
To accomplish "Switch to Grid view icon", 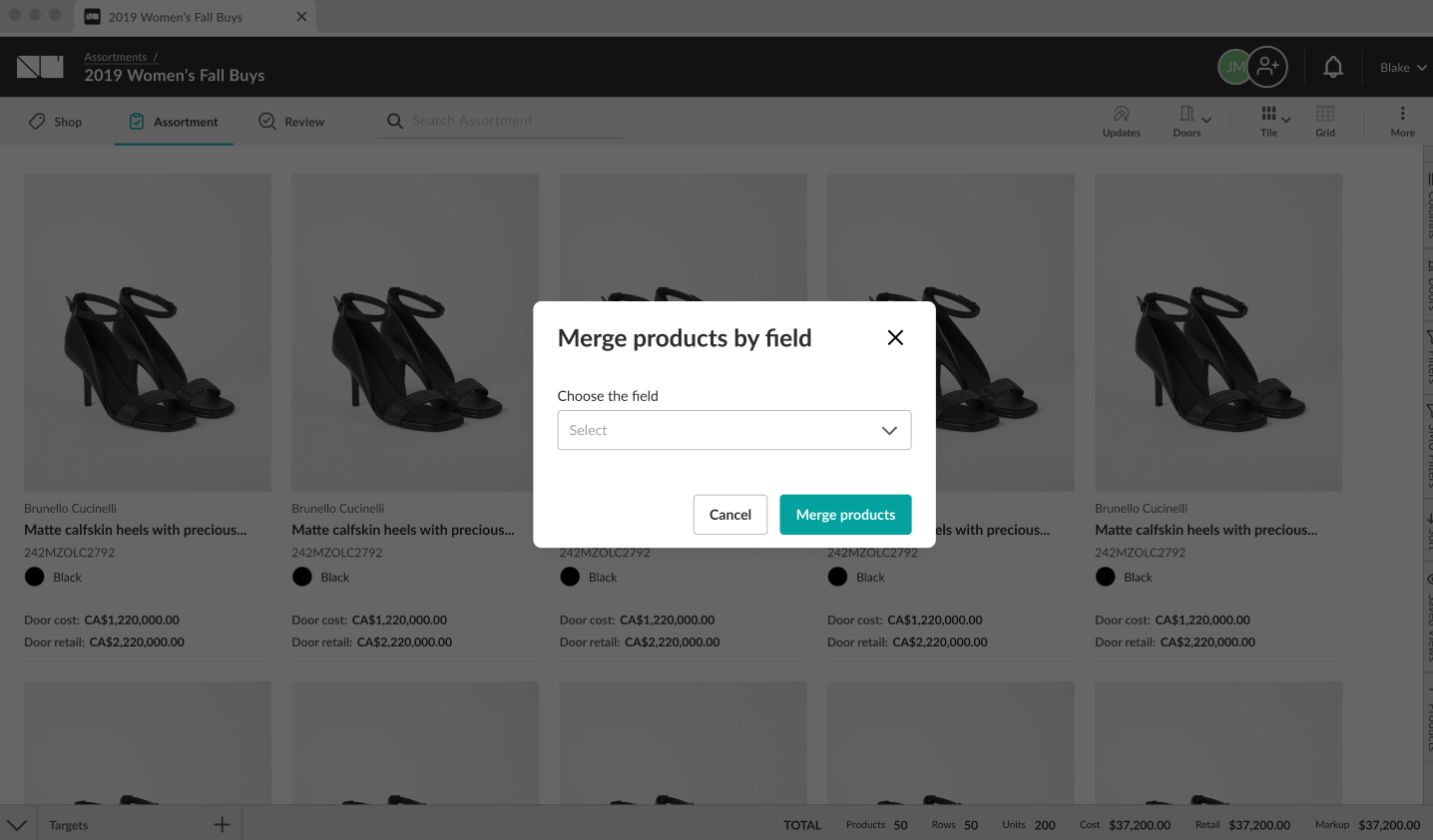I will coord(1325,121).
